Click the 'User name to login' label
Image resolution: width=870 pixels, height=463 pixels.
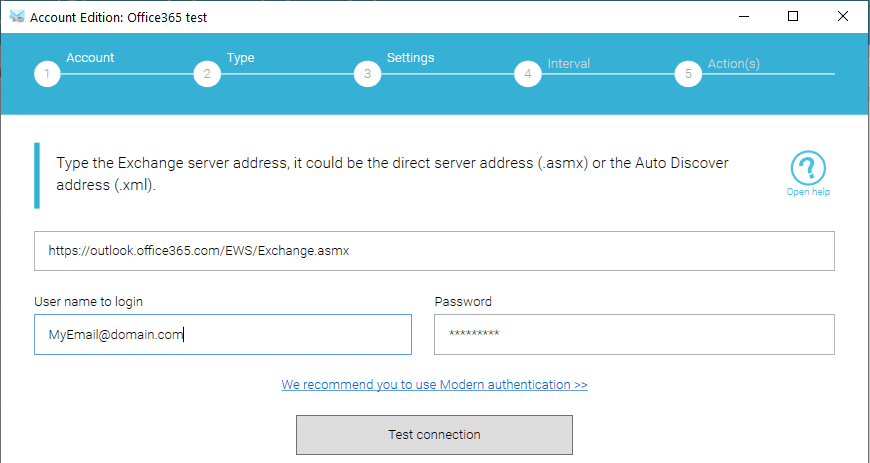pos(88,301)
